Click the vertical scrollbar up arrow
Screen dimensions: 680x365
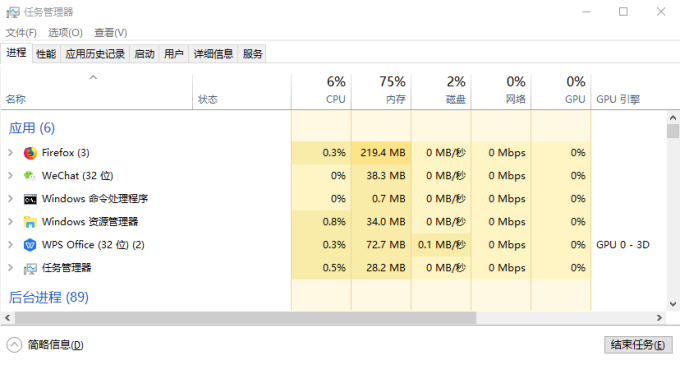673,117
